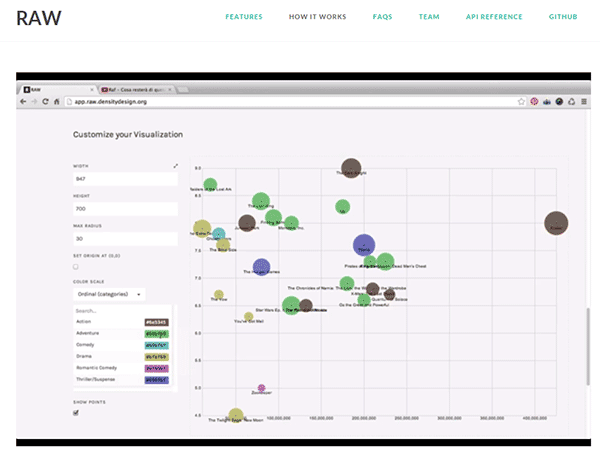The width and height of the screenshot is (600, 454).
Task: Click the Thriller/Suspense blue color swatch
Action: pyautogui.click(x=157, y=380)
